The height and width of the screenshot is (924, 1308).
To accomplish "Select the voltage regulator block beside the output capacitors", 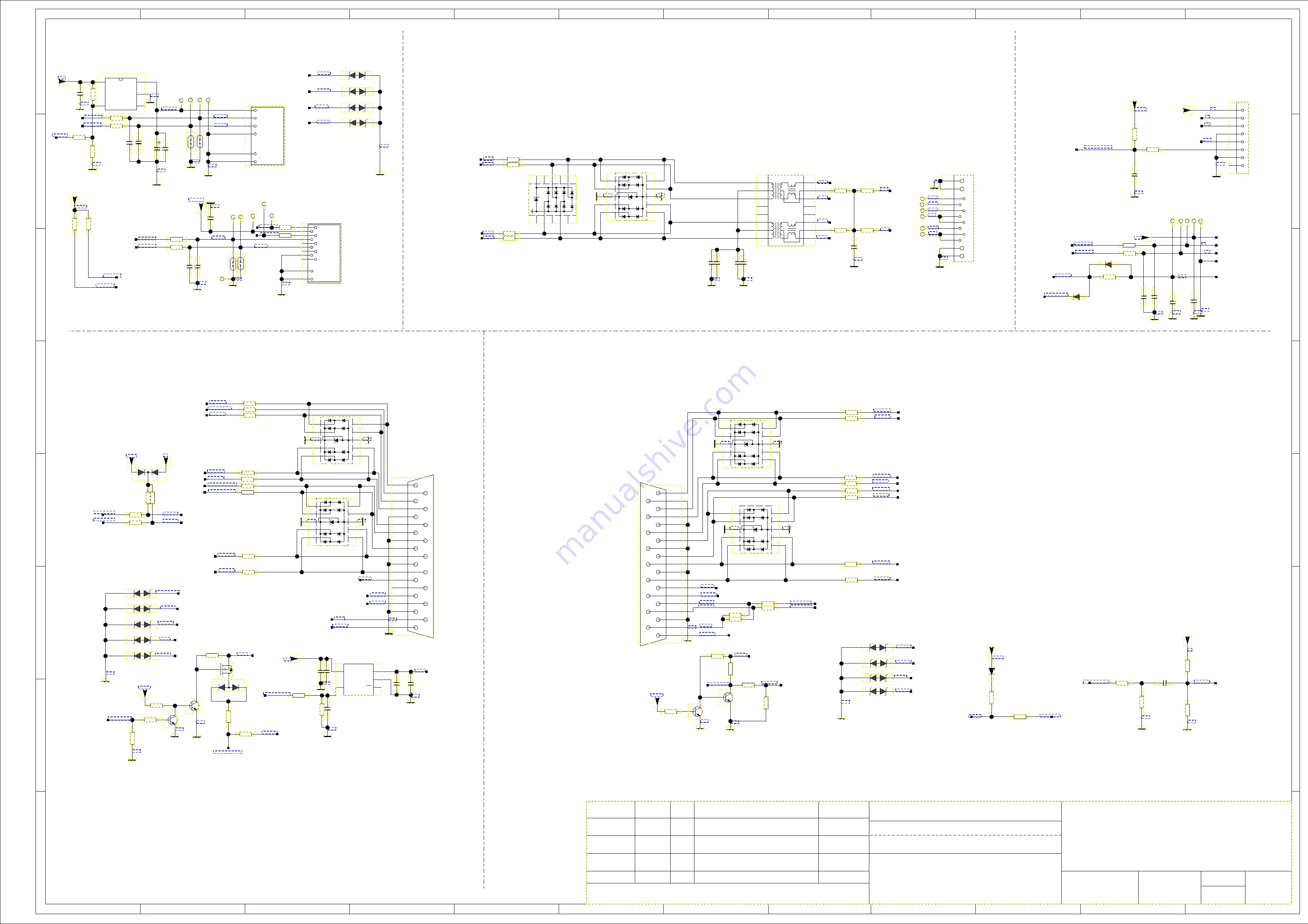I will tap(358, 679).
